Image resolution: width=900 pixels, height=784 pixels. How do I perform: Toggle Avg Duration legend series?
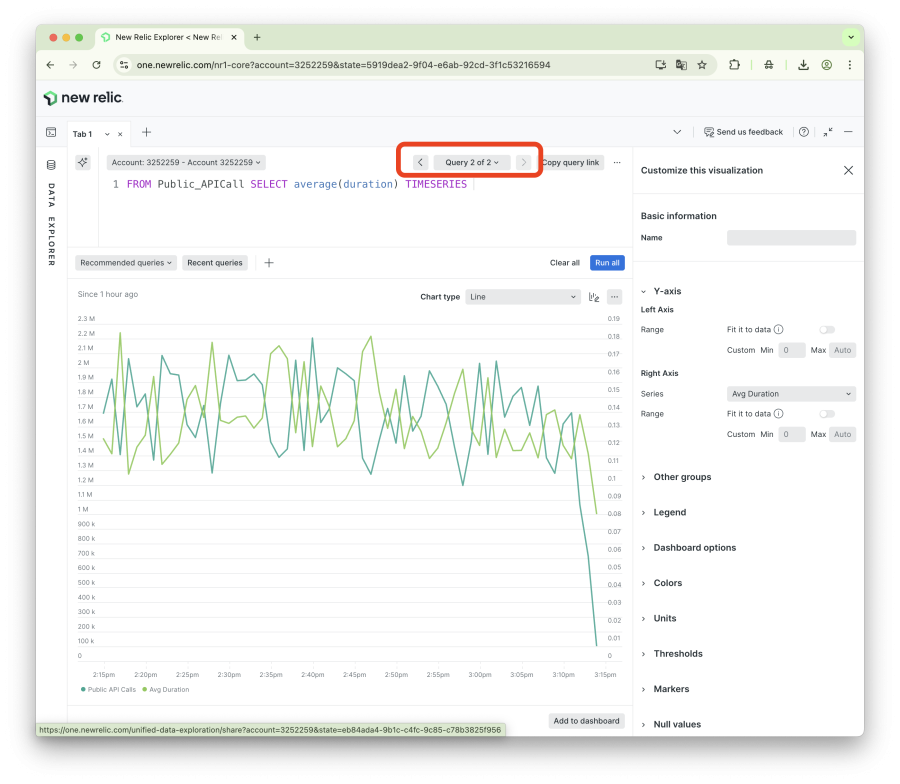166,689
